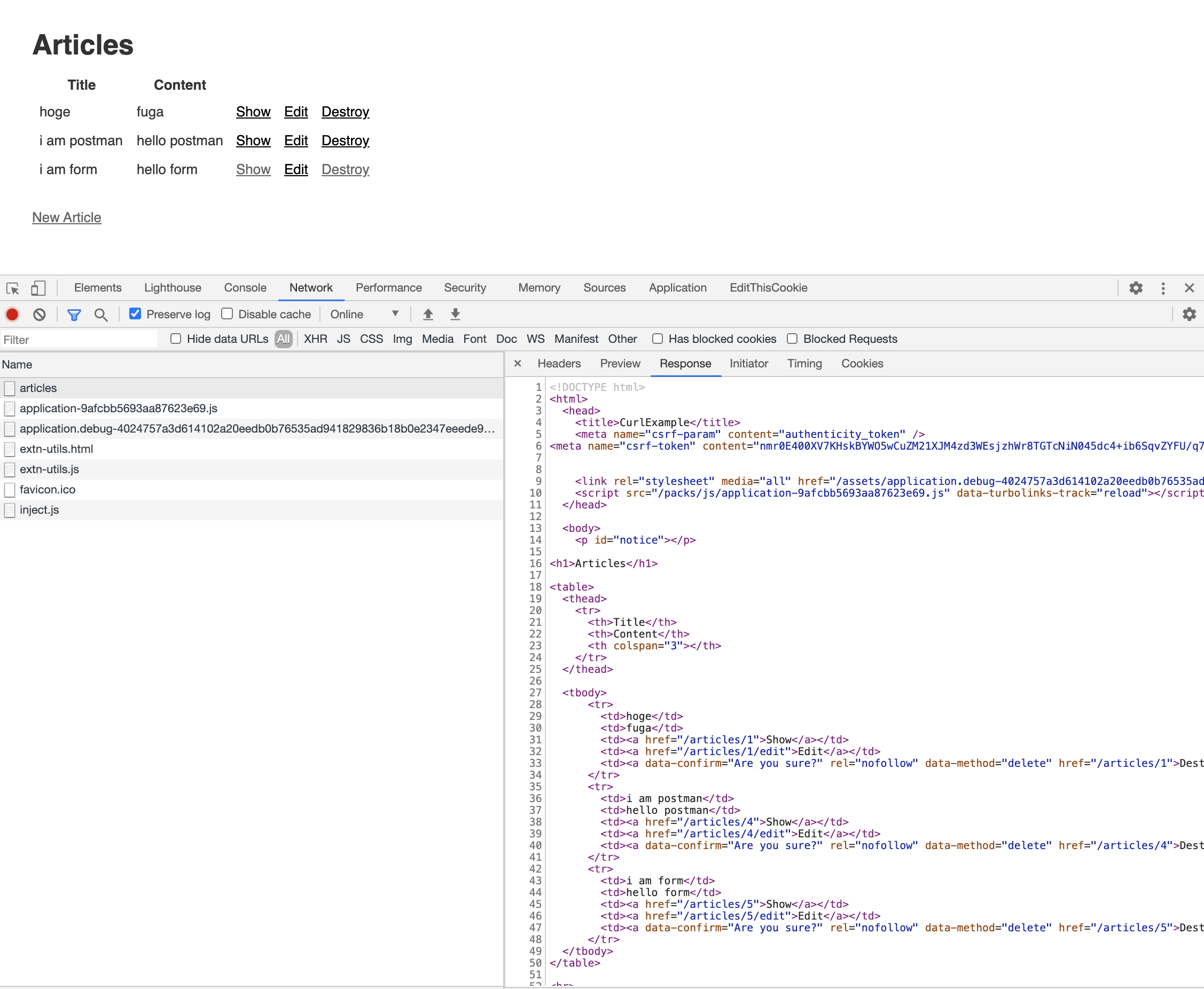Viewport: 1204px width, 989px height.
Task: Click the export HAR download icon
Action: point(455,315)
